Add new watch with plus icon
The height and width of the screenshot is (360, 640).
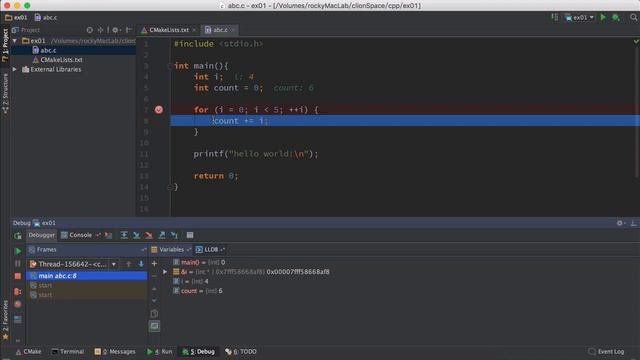point(154,264)
